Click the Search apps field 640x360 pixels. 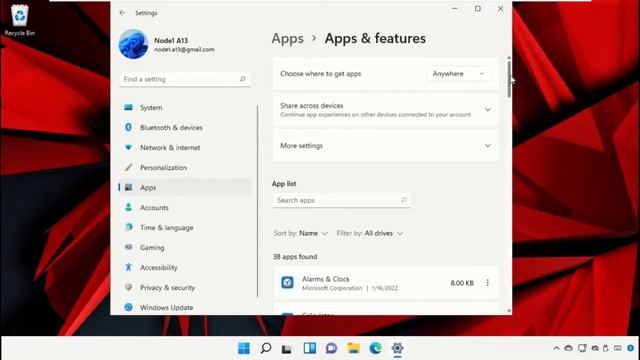(342, 200)
